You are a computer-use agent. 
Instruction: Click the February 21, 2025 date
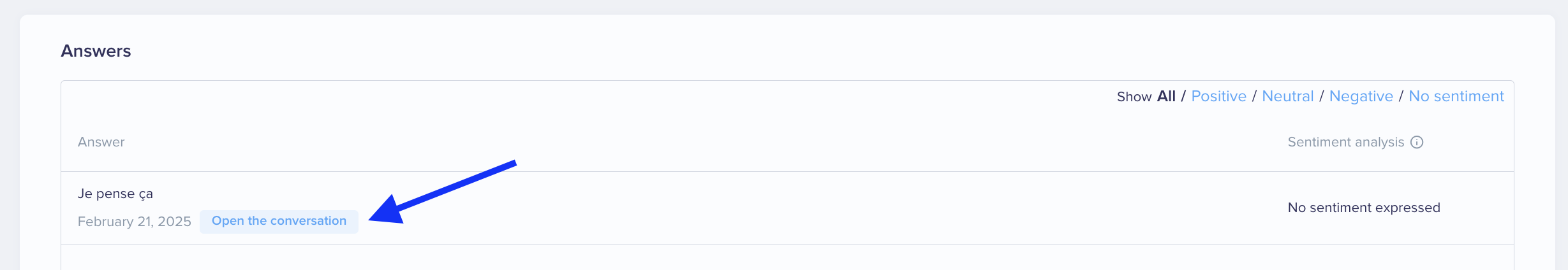coord(135,222)
